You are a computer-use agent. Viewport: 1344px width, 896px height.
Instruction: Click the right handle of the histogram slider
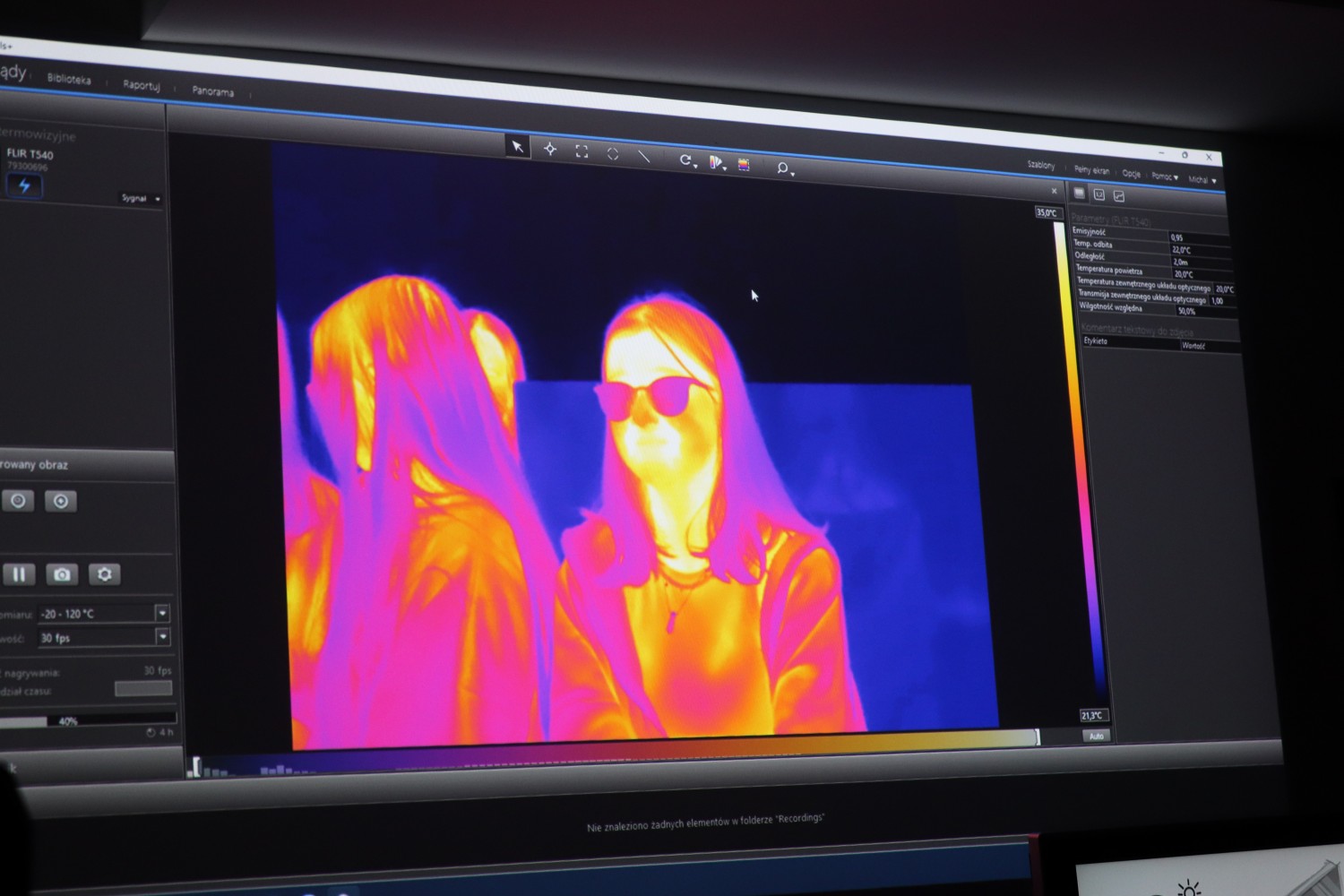click(1038, 737)
